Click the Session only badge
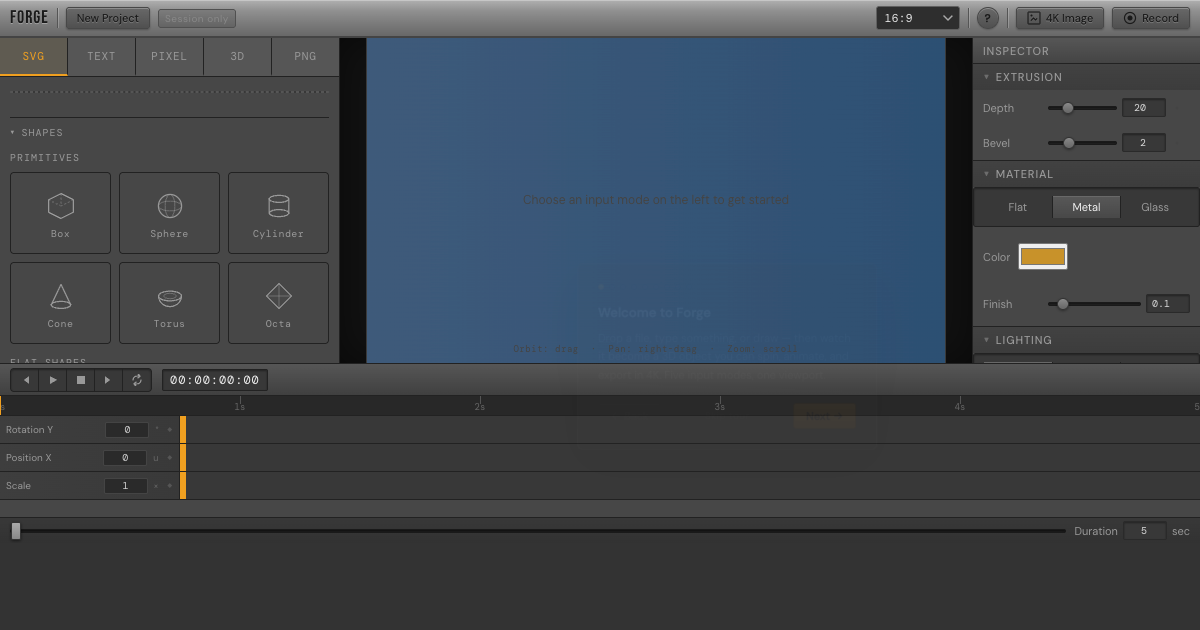Viewport: 1200px width, 630px height. [197, 19]
